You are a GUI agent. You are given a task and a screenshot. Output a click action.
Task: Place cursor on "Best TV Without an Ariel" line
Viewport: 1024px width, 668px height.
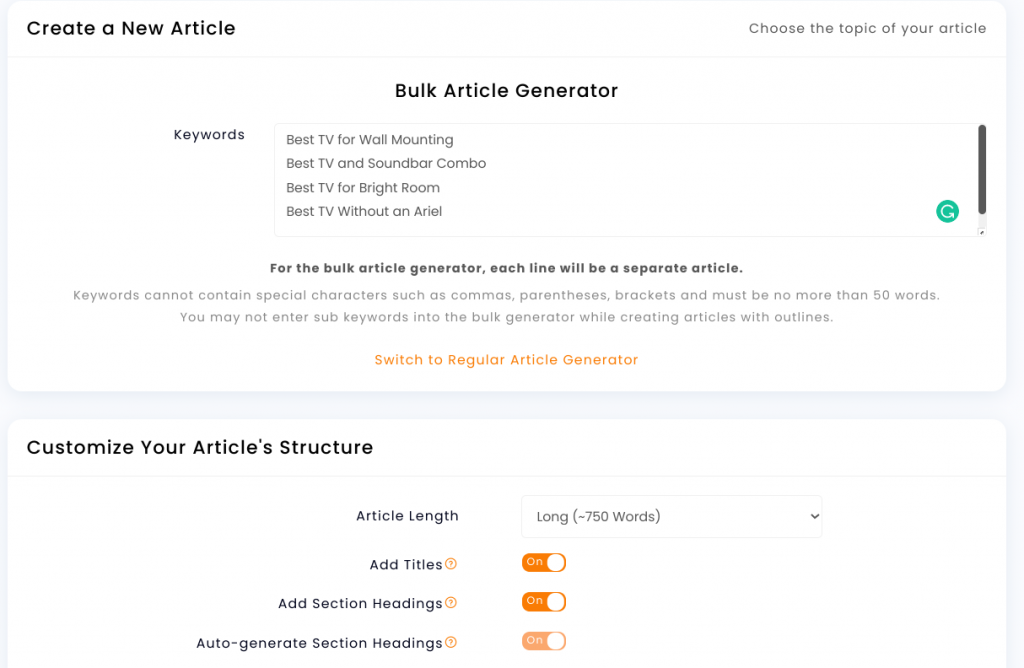[x=364, y=212]
